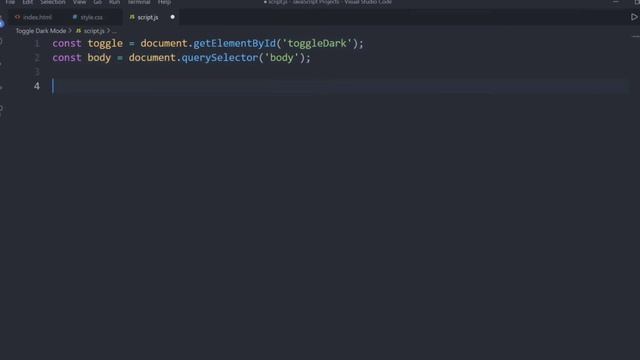This screenshot has width=640, height=360.
Task: Open the Run menu
Action: [114, 2]
